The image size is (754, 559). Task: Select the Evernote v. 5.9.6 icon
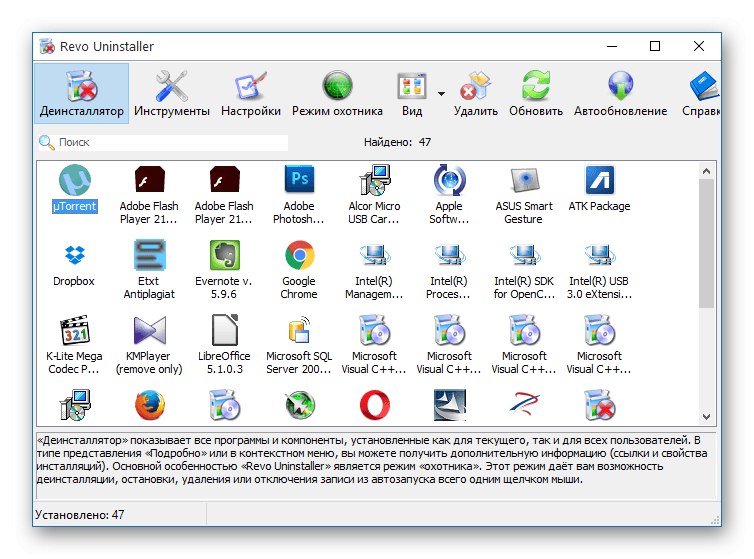(224, 255)
